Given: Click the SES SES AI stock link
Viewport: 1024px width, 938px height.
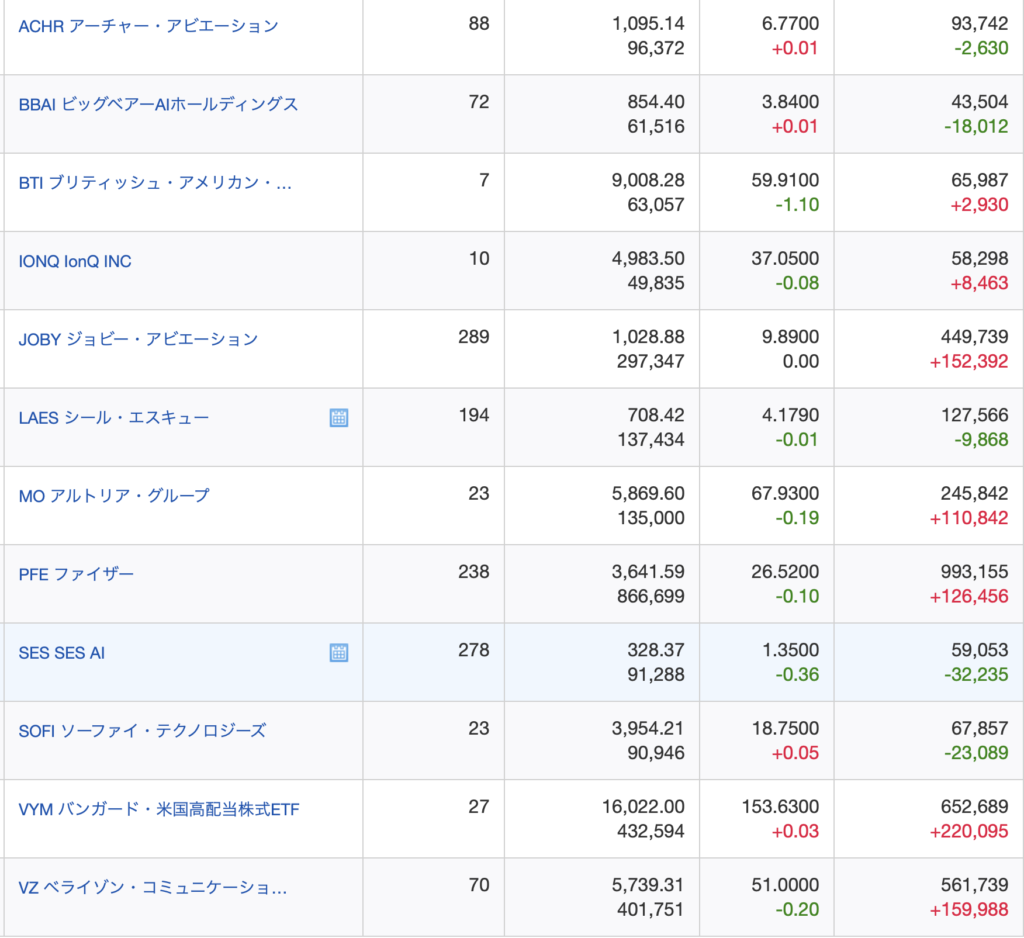Looking at the screenshot, I should (62, 653).
